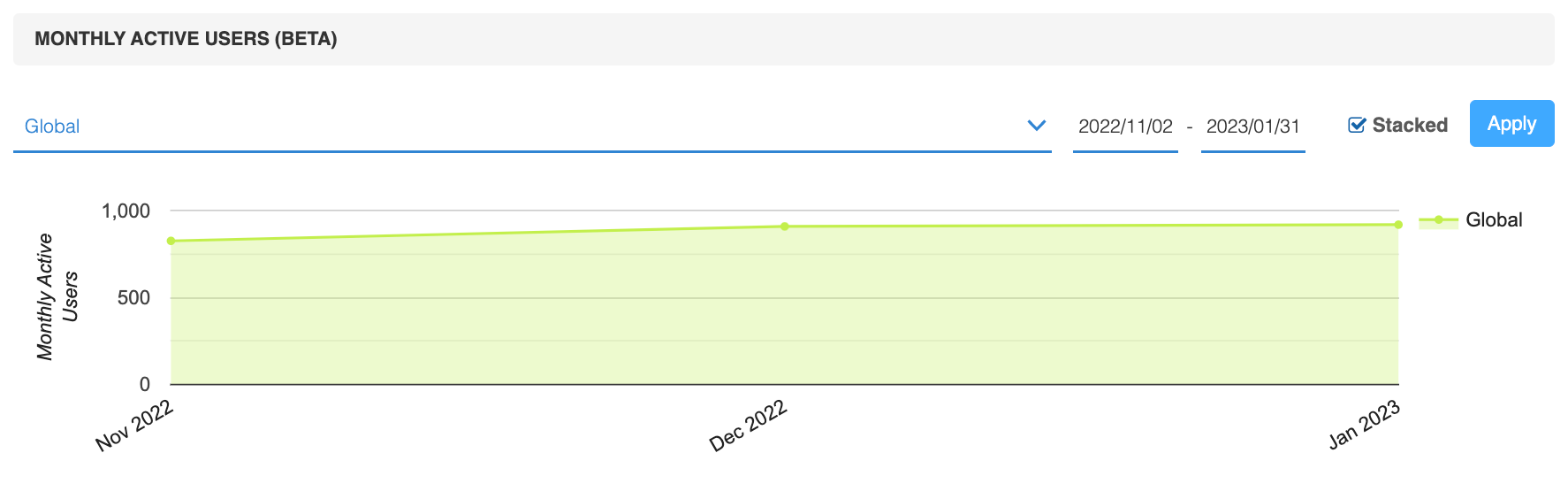The image size is (1568, 499).
Task: Click the Monthly Active Users axis title
Action: [x=57, y=297]
